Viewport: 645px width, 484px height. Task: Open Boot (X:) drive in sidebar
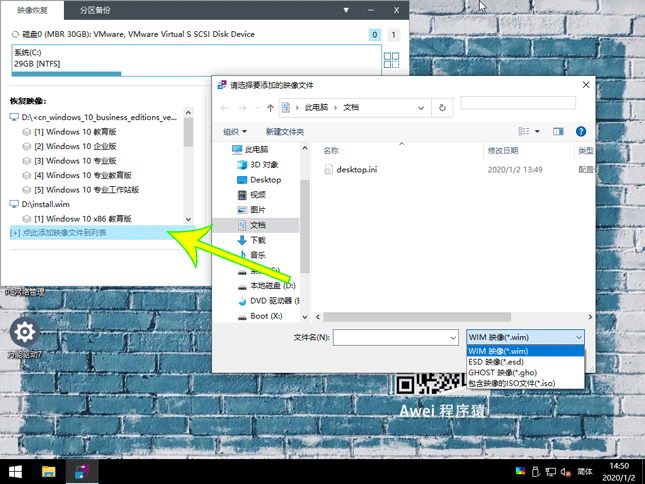pos(260,316)
